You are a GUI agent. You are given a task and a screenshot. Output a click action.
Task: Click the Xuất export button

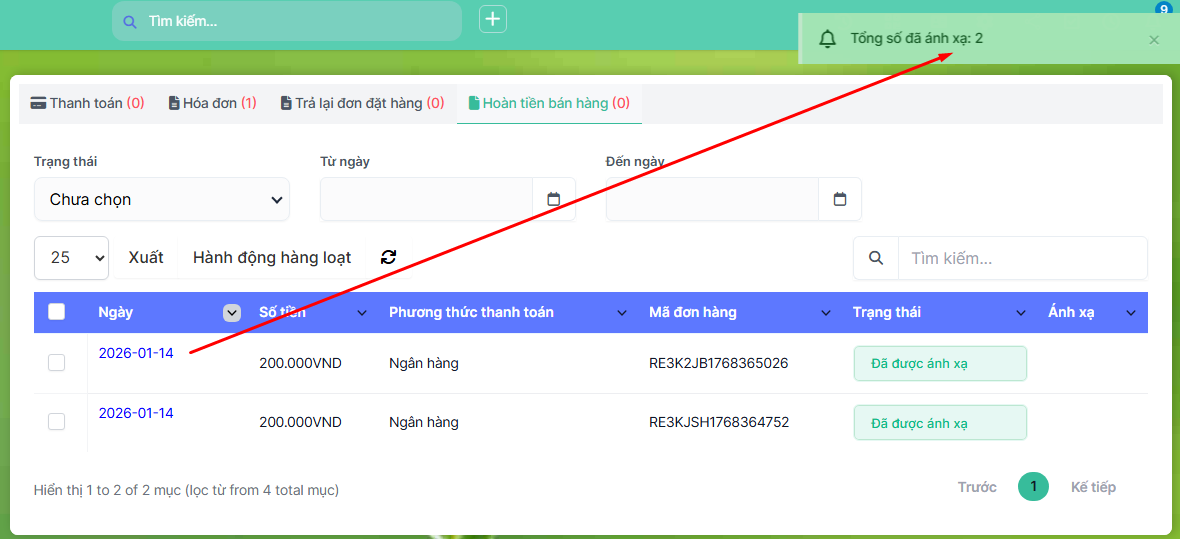[x=146, y=257]
